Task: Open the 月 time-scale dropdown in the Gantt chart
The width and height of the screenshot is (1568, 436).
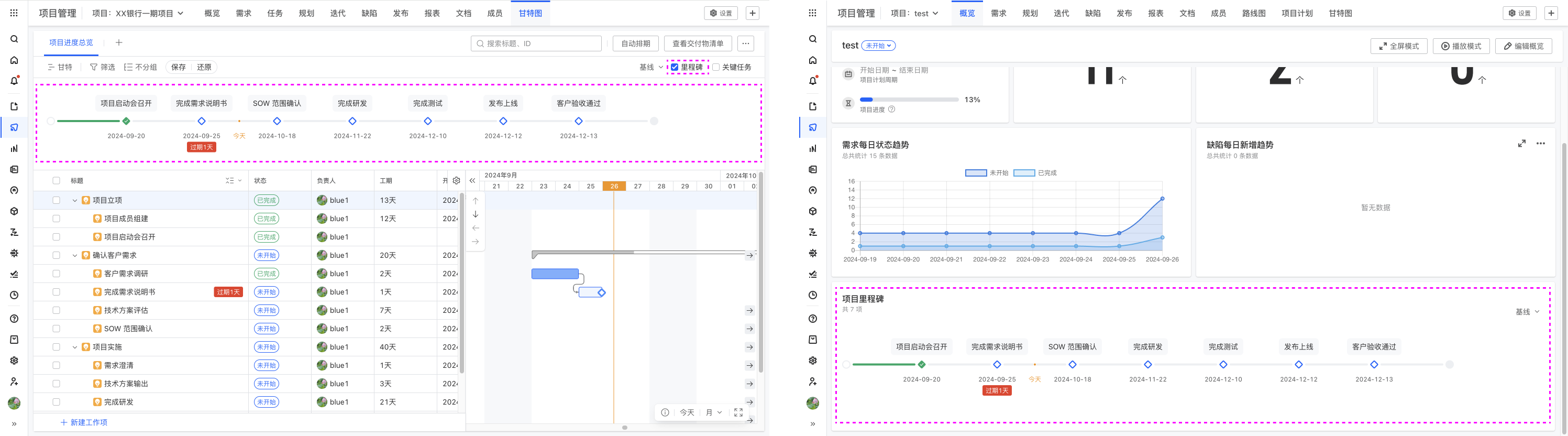Action: pyautogui.click(x=714, y=412)
